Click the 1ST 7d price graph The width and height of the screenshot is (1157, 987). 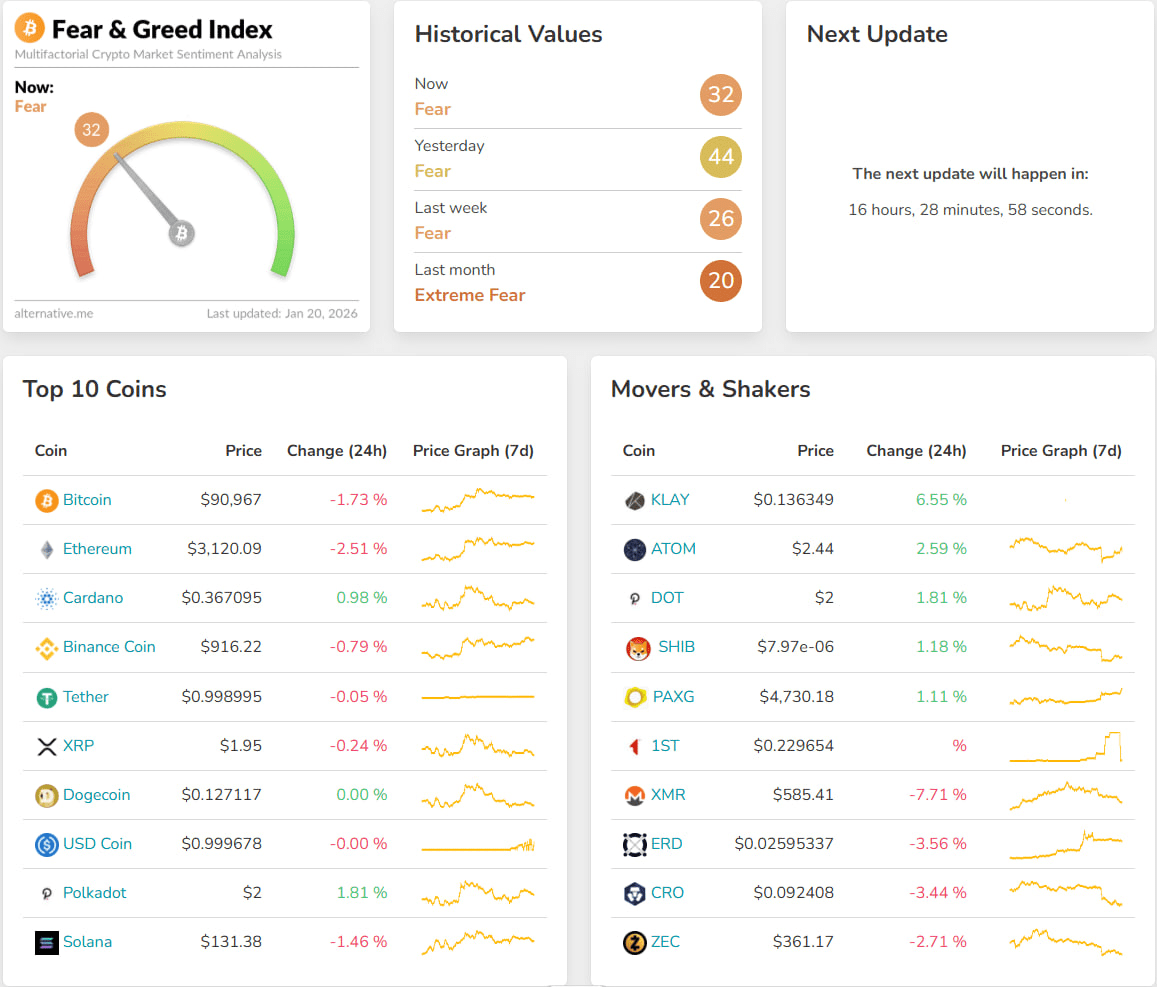tap(1066, 747)
